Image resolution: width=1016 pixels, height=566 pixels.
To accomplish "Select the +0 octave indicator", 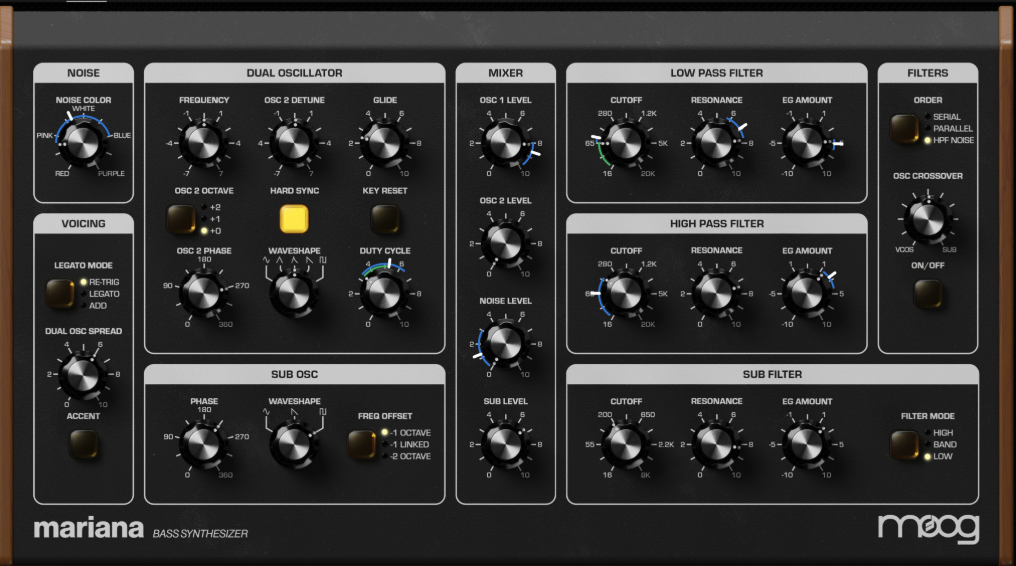I will click(x=211, y=231).
